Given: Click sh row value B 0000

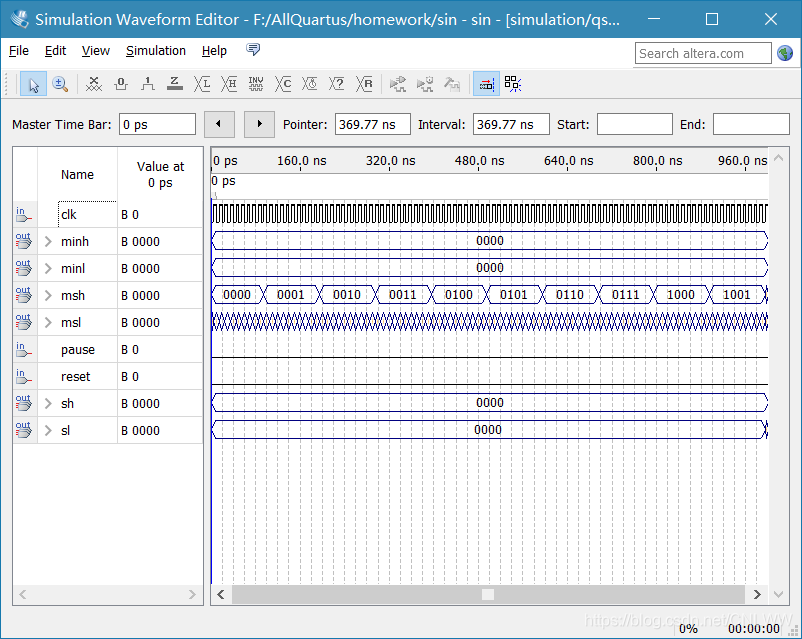Looking at the screenshot, I should click(140, 404).
